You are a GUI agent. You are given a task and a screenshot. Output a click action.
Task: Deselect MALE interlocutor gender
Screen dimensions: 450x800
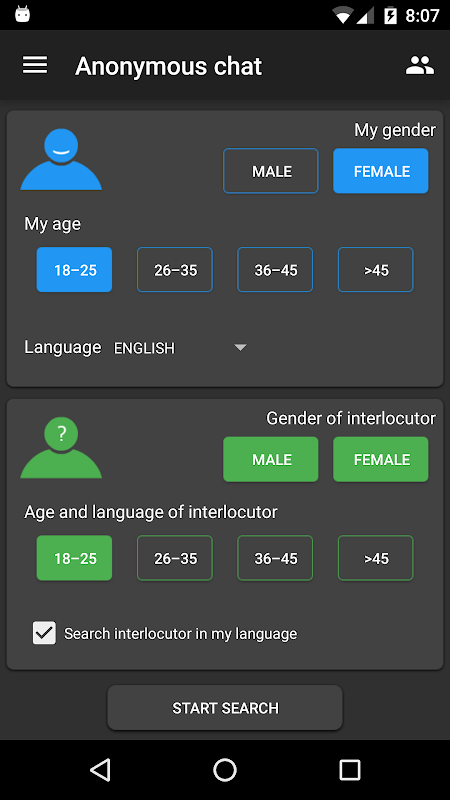click(x=271, y=459)
